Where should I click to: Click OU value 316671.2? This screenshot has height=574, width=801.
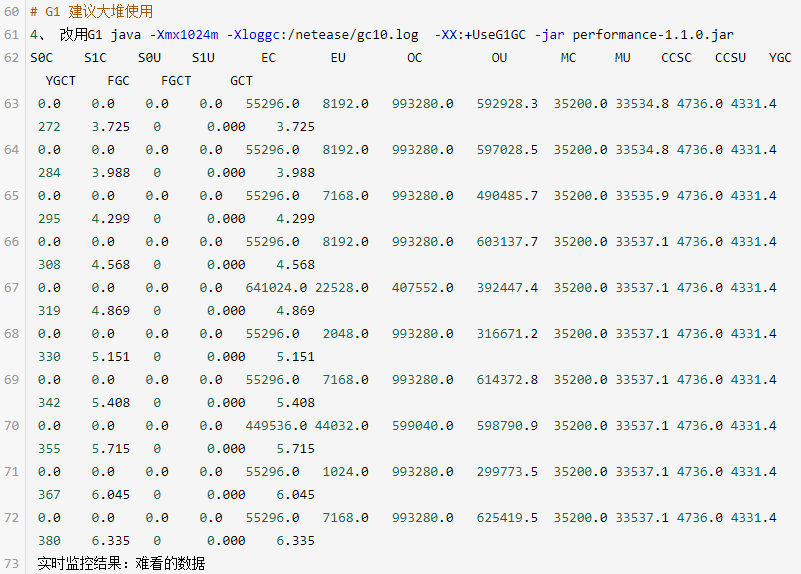[507, 333]
